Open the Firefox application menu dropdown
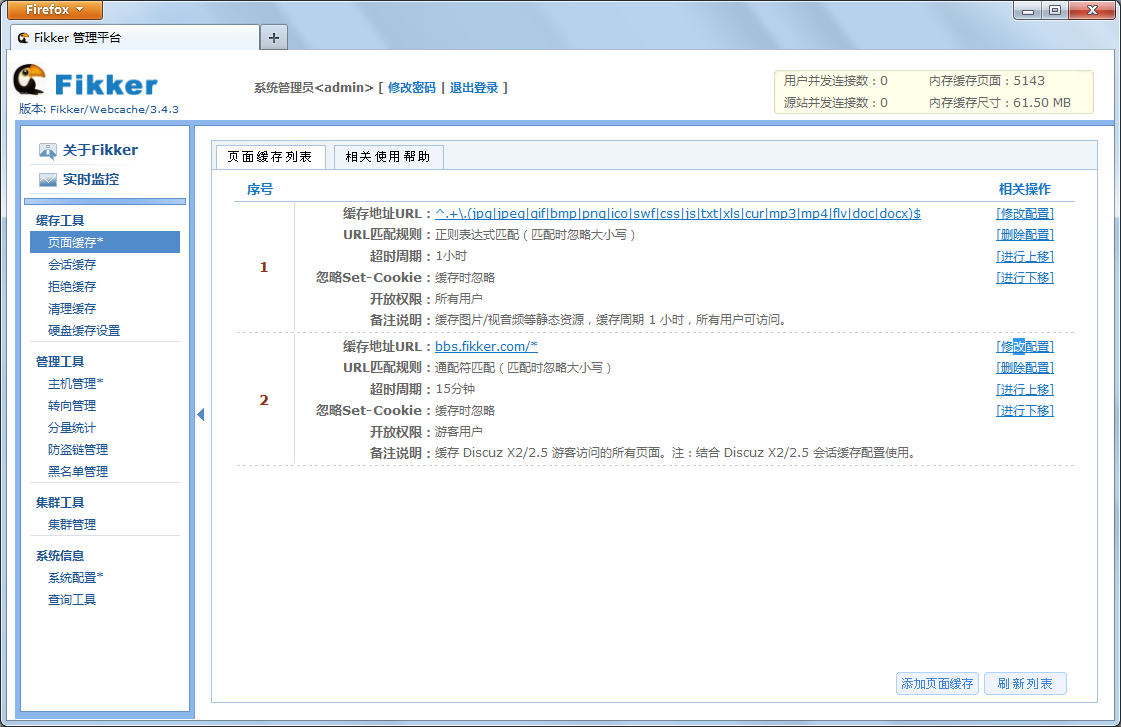The image size is (1121, 727). (x=55, y=9)
